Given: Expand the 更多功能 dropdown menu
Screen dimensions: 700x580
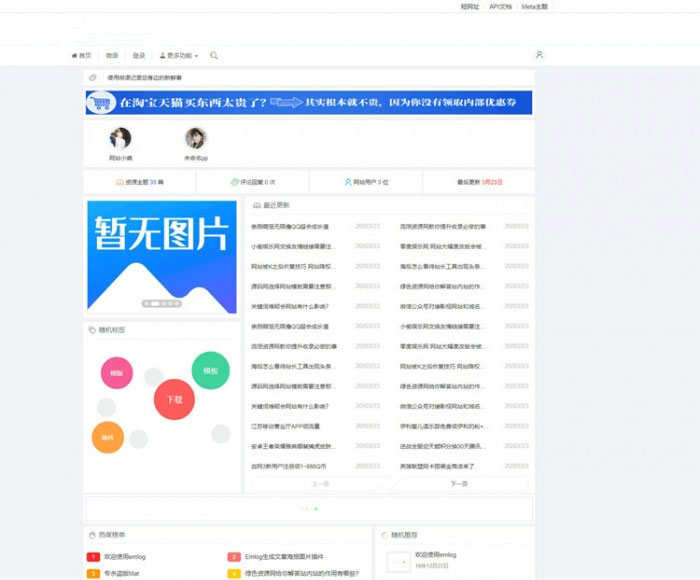Looking at the screenshot, I should click(x=179, y=56).
